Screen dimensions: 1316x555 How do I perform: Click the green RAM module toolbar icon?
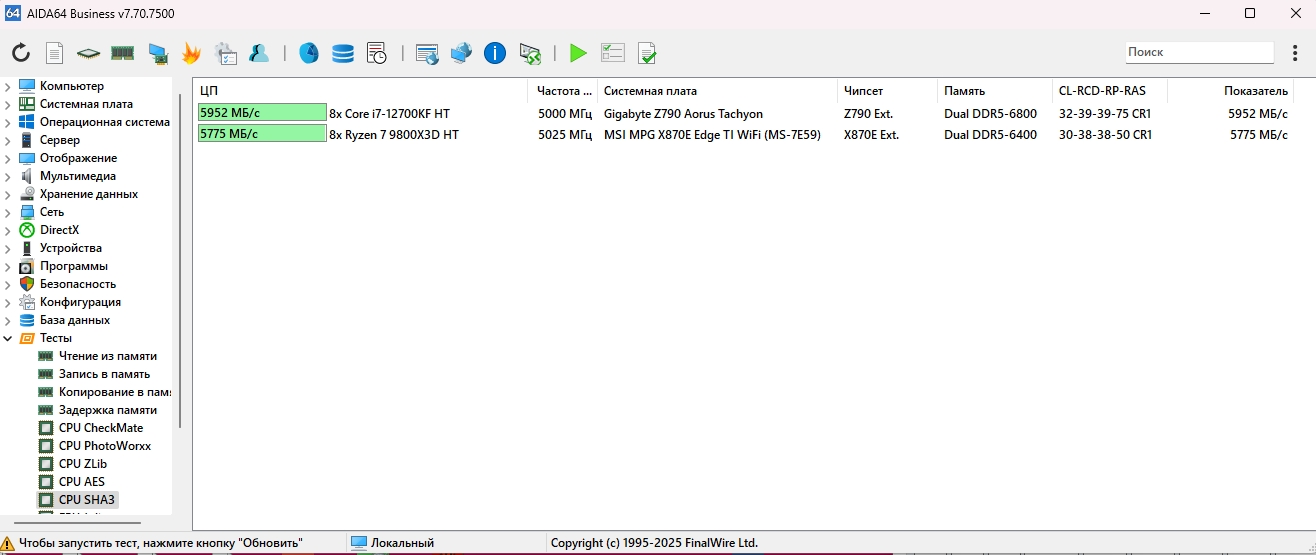point(123,53)
